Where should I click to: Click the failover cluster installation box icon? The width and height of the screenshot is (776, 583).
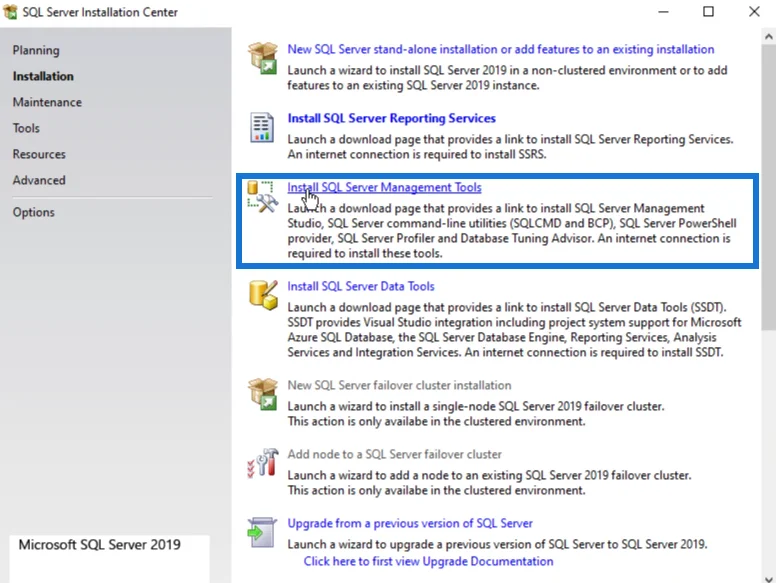tap(263, 394)
